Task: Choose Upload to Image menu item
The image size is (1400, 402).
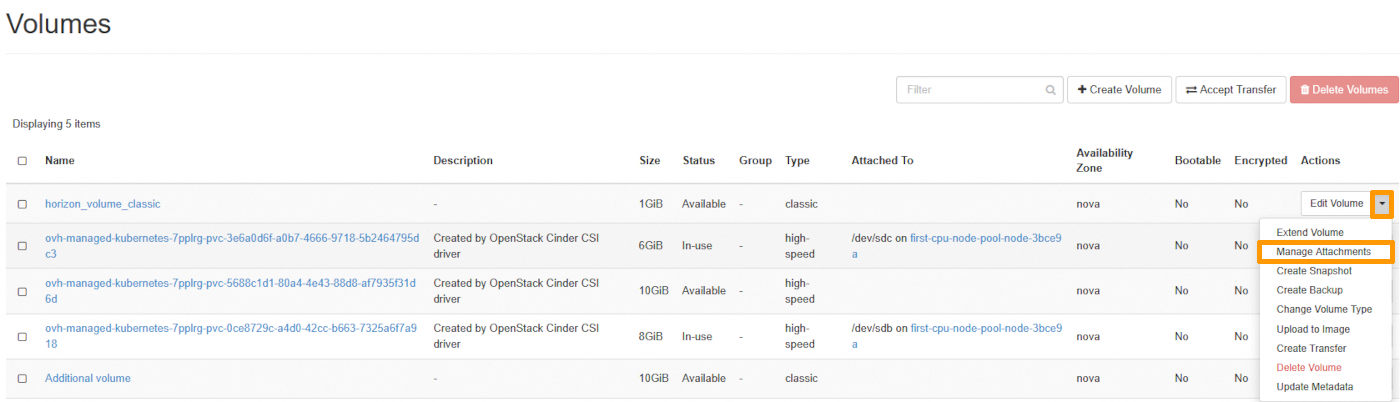Action: pyautogui.click(x=1313, y=329)
